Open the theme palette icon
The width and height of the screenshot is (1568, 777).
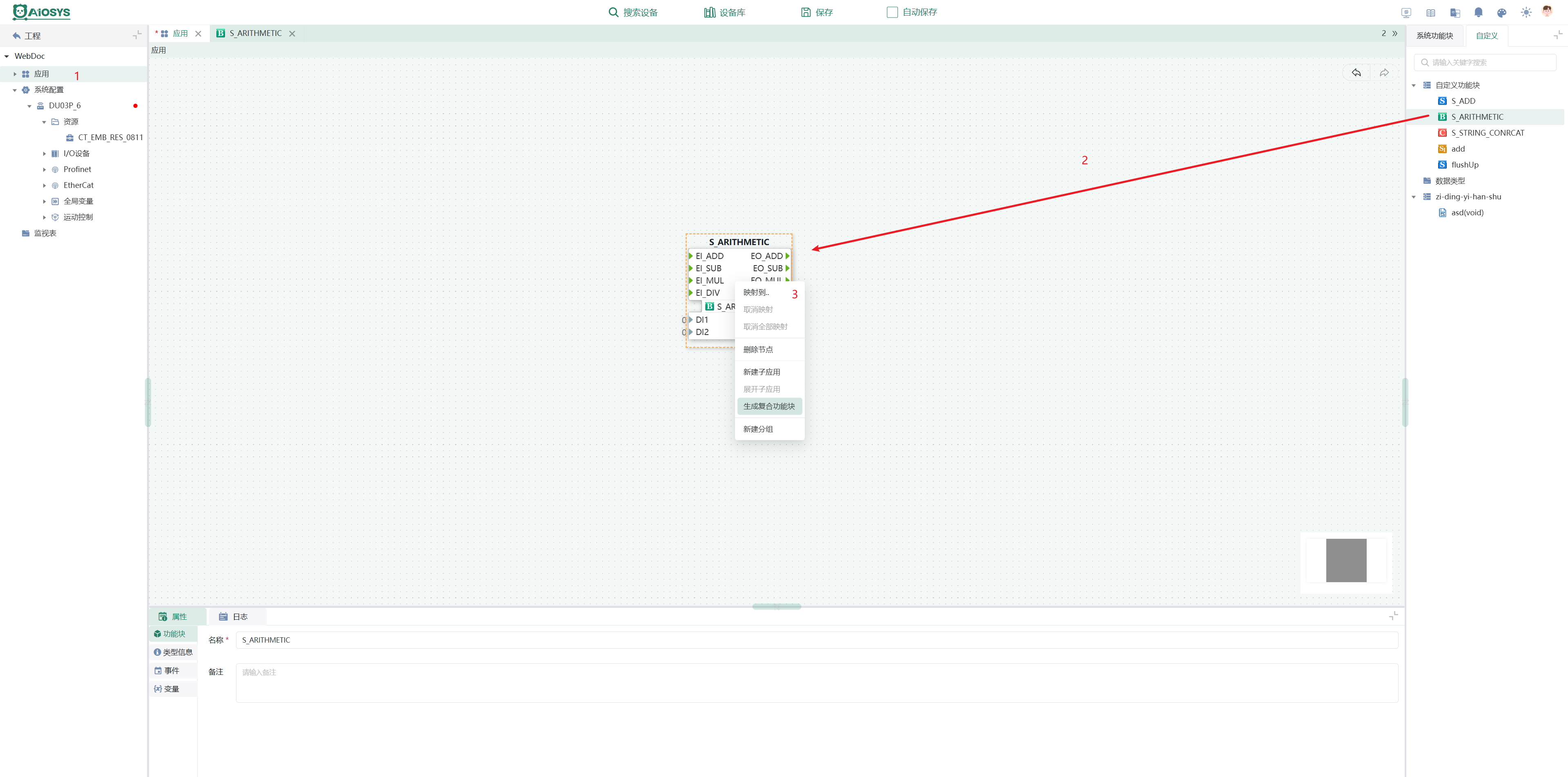[x=1502, y=12]
